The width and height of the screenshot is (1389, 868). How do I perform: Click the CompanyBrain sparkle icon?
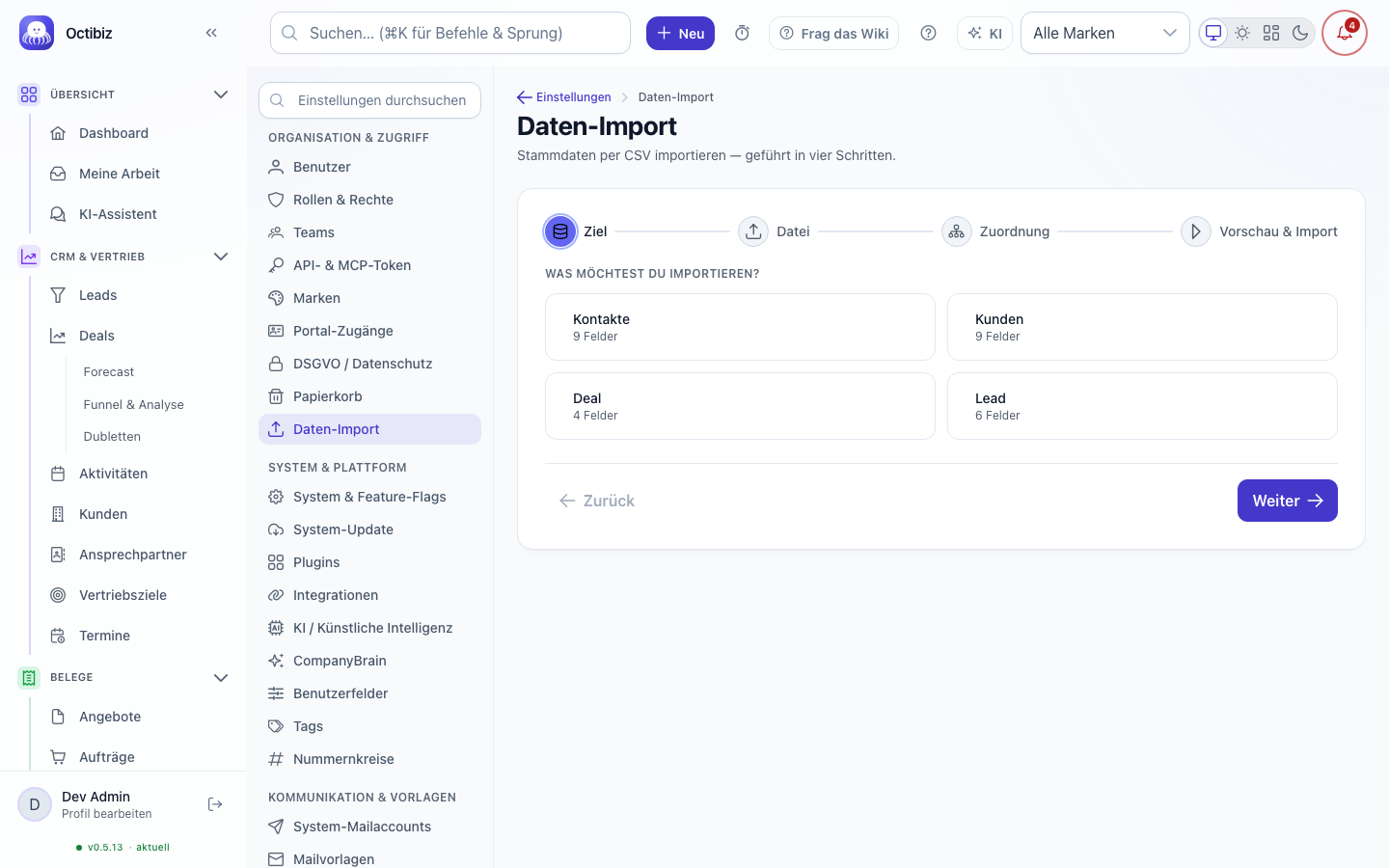point(276,661)
